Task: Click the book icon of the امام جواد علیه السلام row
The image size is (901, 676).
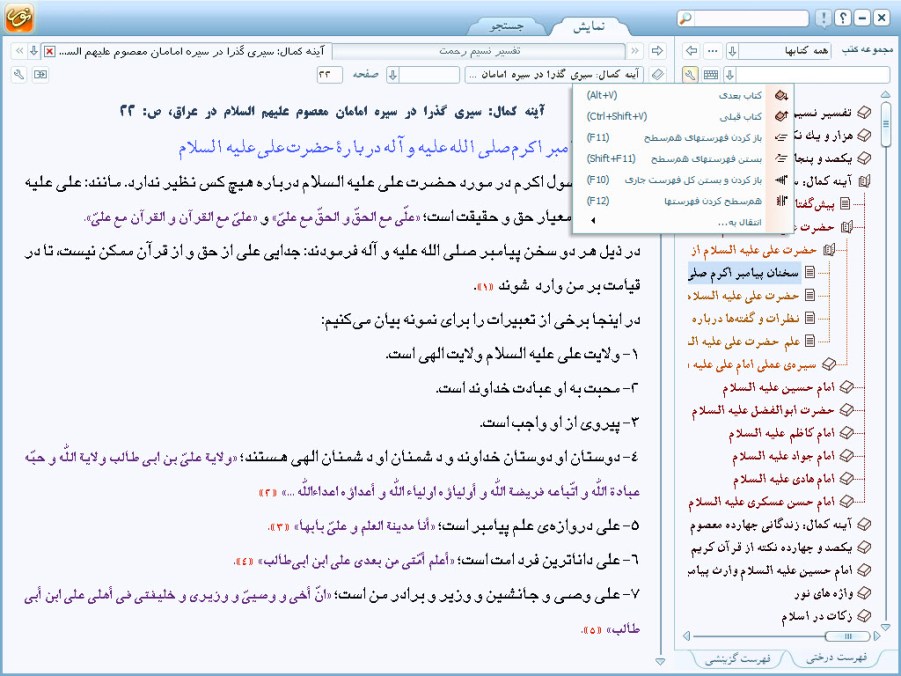Action: (846, 456)
